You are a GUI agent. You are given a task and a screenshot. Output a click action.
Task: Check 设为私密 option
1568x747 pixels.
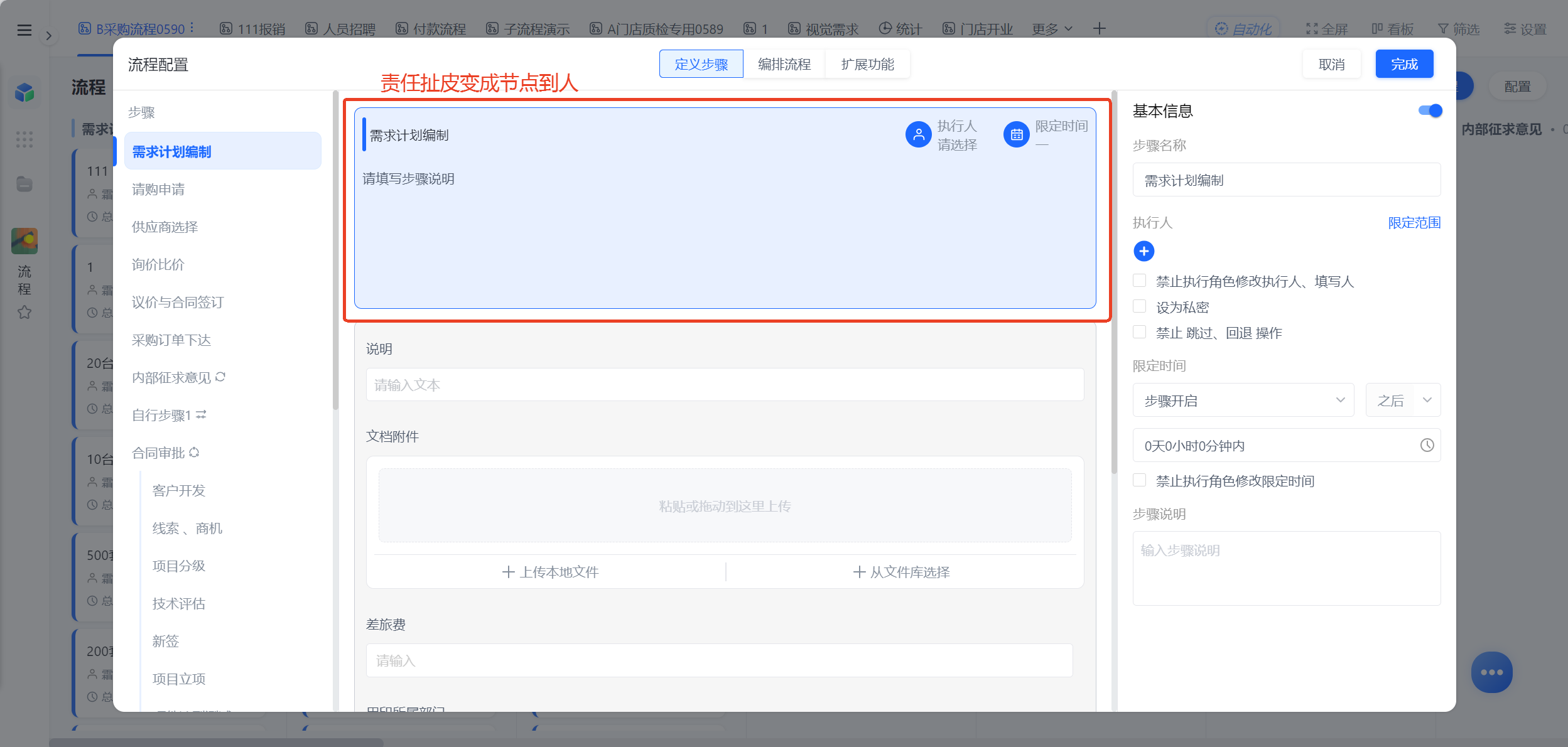point(1139,306)
